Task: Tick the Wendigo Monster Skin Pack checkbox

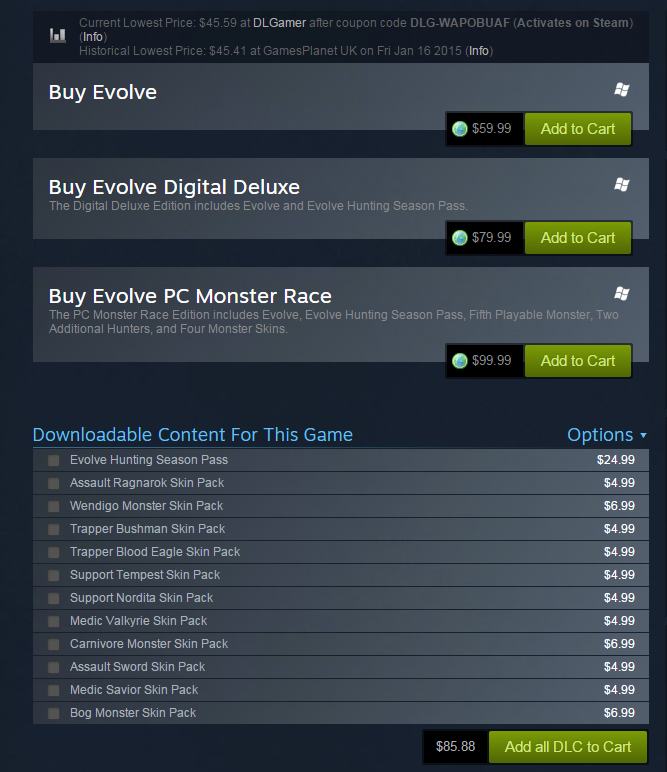Action: (x=54, y=506)
